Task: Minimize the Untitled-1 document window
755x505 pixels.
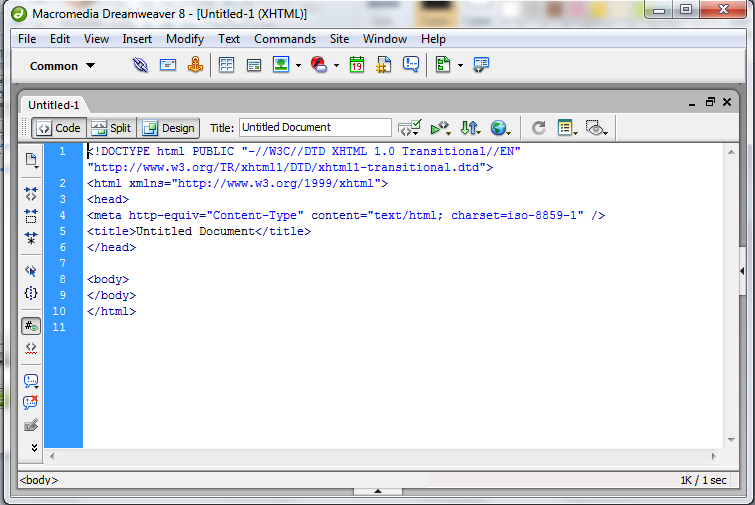Action: point(692,103)
